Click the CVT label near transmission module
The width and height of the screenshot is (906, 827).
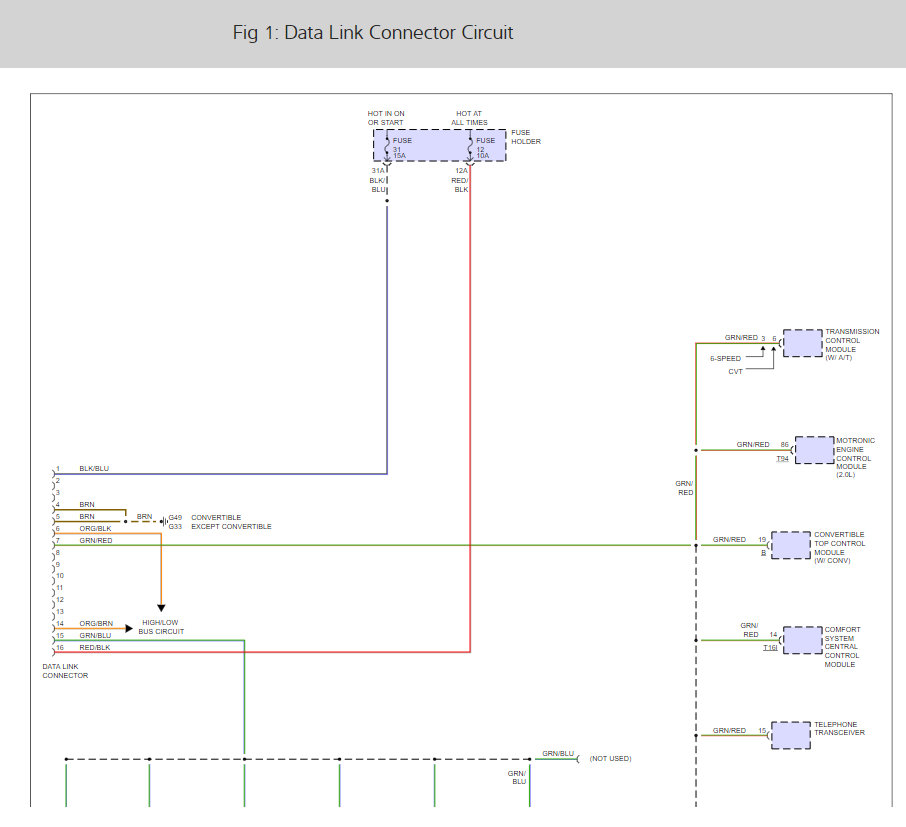(x=735, y=372)
